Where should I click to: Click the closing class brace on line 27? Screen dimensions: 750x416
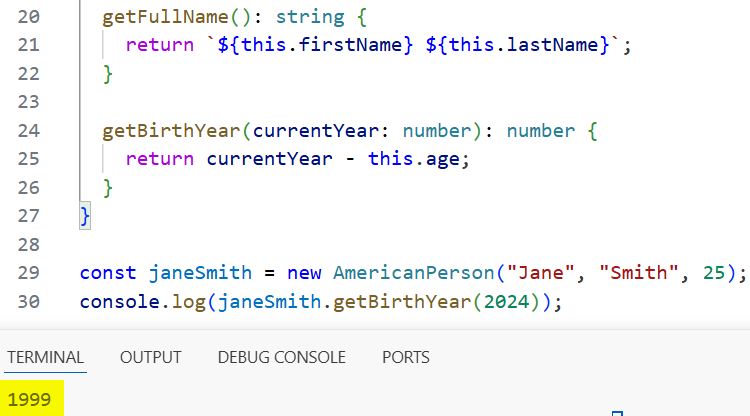[x=85, y=216]
